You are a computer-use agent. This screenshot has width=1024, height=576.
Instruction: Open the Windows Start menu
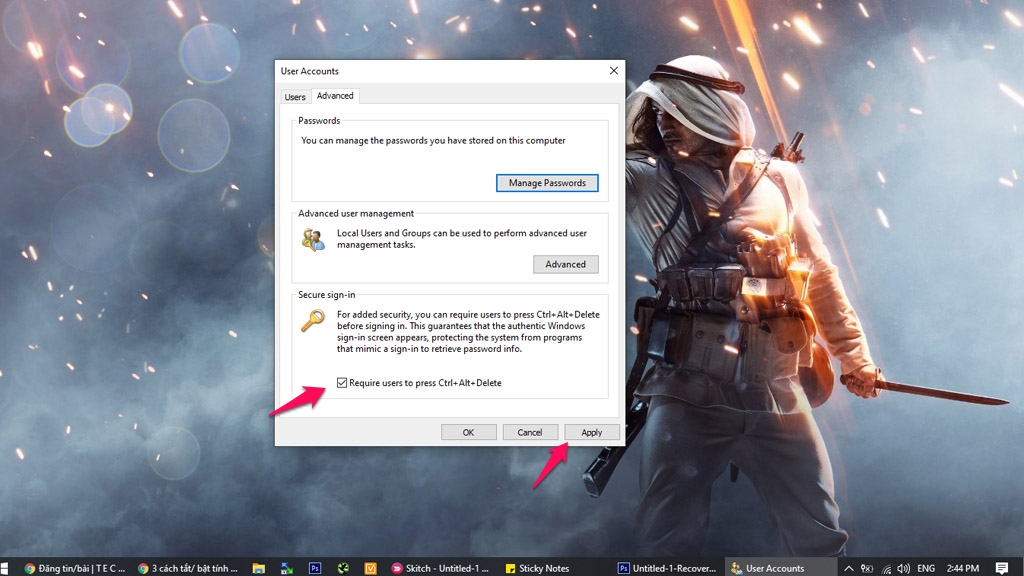[x=5, y=568]
